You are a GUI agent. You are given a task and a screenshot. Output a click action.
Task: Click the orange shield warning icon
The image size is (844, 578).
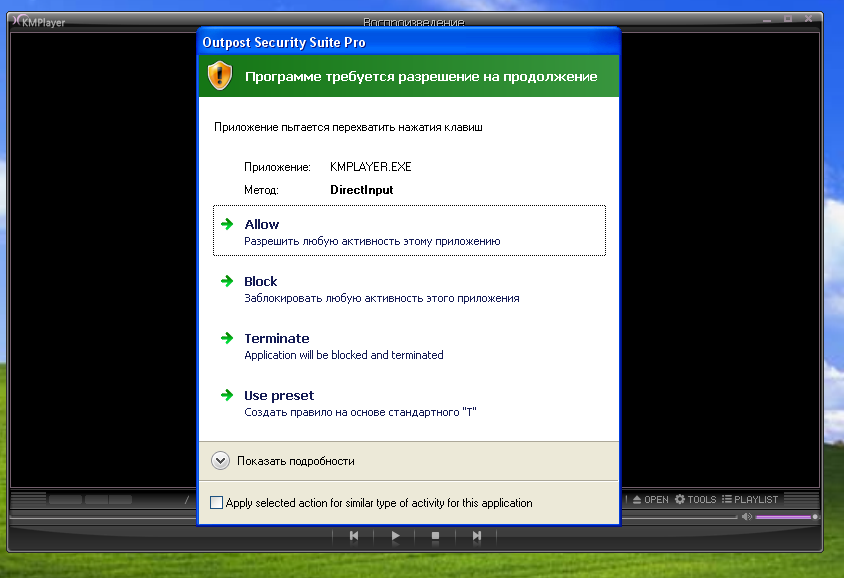pos(220,75)
